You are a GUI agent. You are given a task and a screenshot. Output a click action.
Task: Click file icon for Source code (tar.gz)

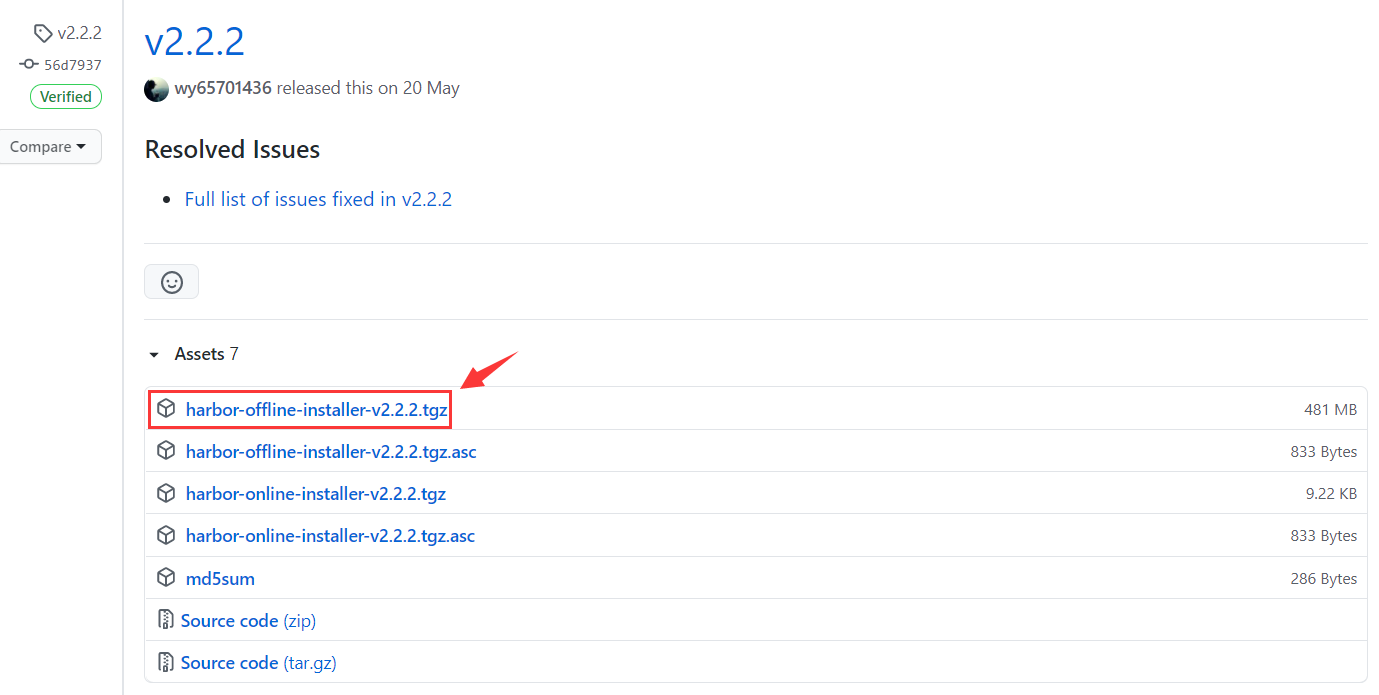[x=166, y=663]
